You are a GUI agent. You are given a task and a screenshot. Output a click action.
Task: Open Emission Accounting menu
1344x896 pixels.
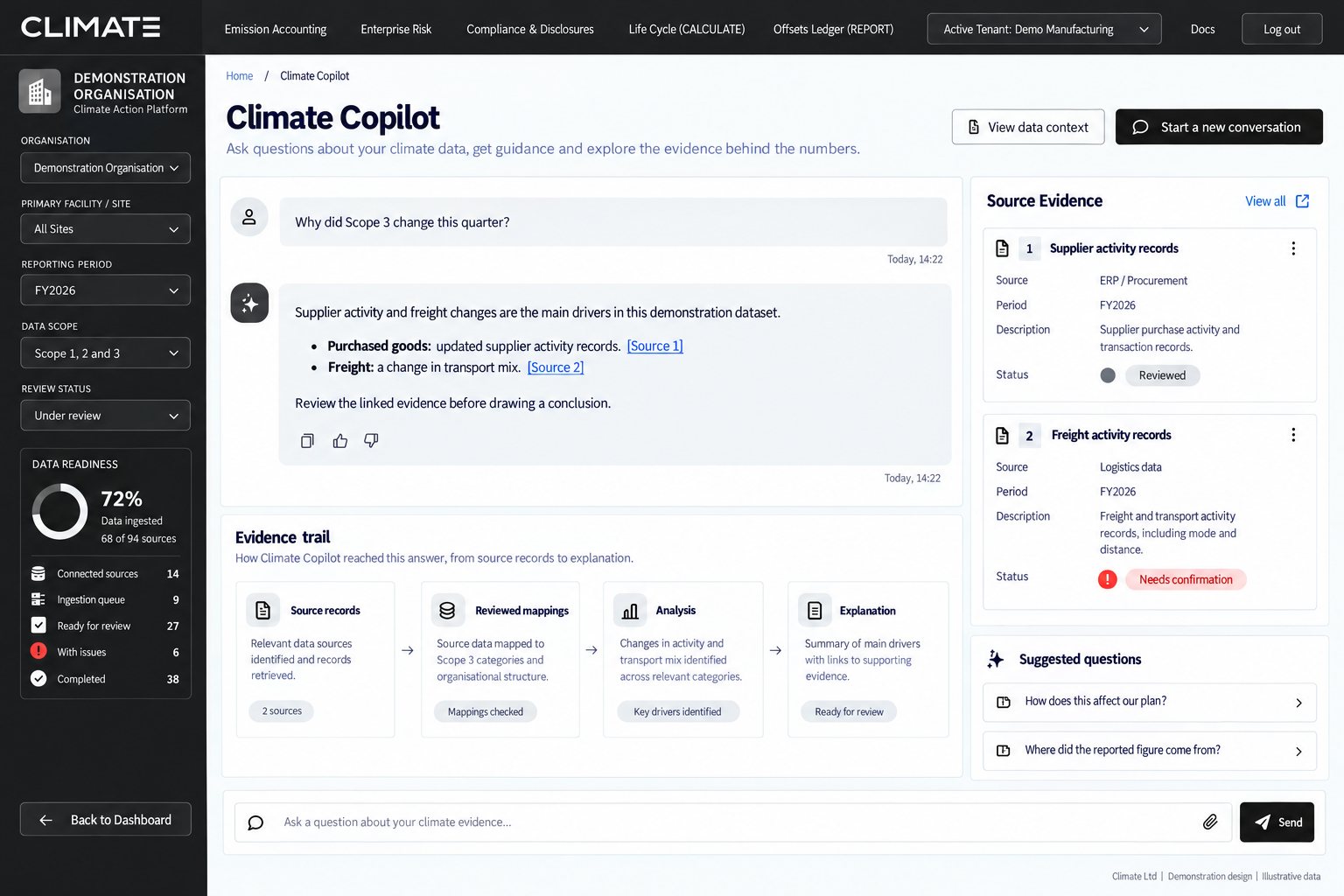coord(276,29)
